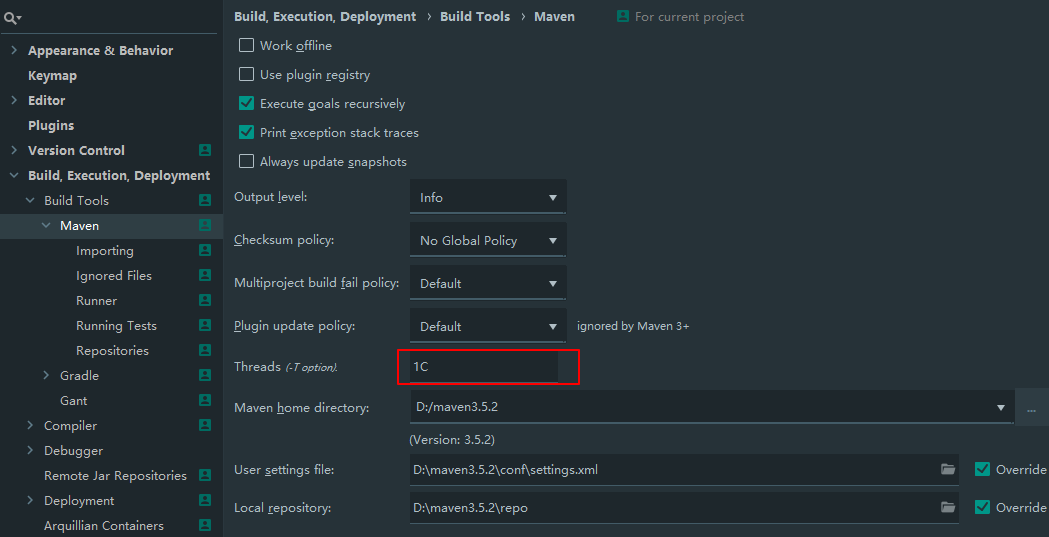
Task: Click the Threads -T option field
Action: tap(486, 367)
